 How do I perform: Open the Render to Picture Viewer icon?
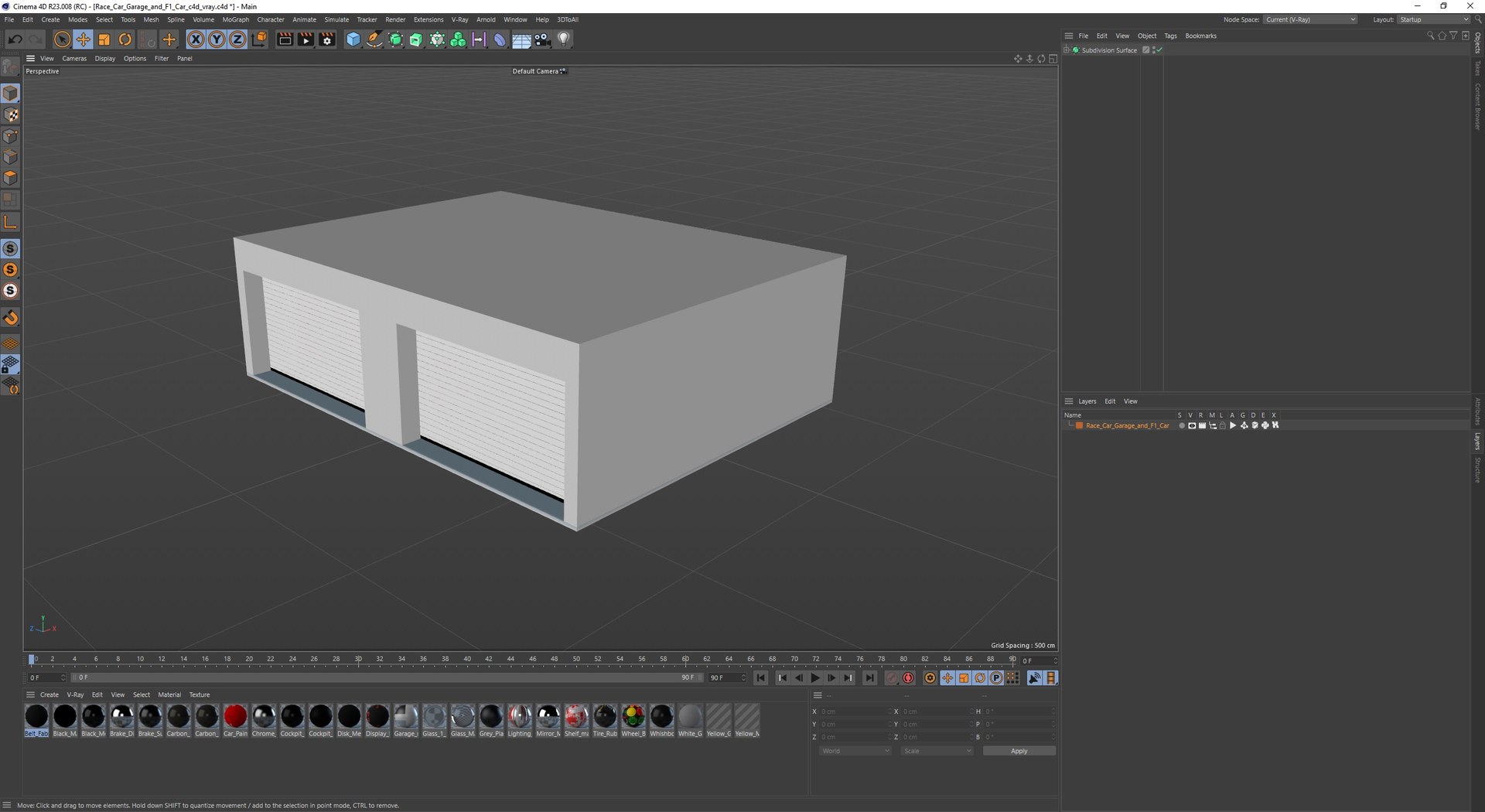[x=306, y=39]
